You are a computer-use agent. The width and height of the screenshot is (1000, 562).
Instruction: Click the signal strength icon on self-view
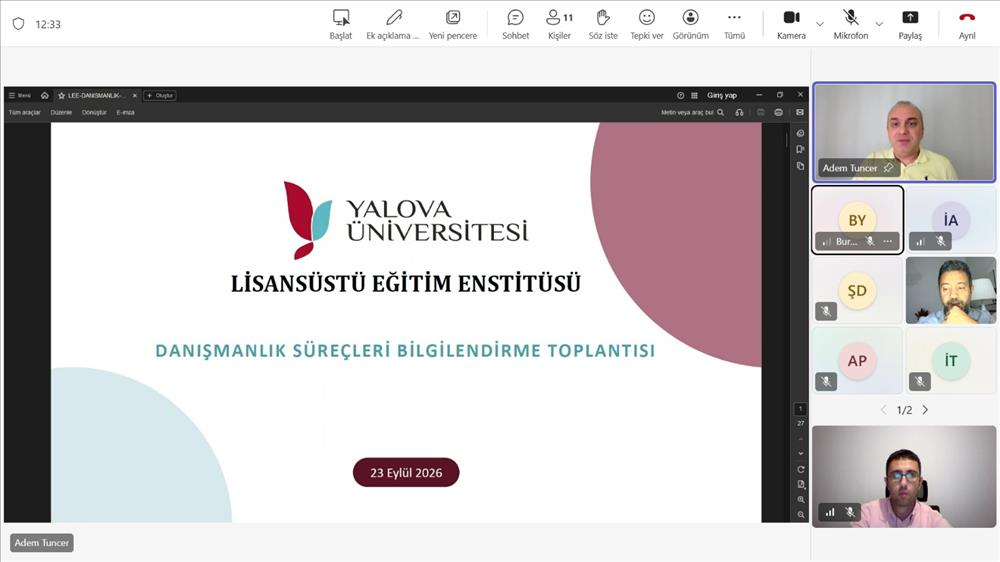click(830, 512)
